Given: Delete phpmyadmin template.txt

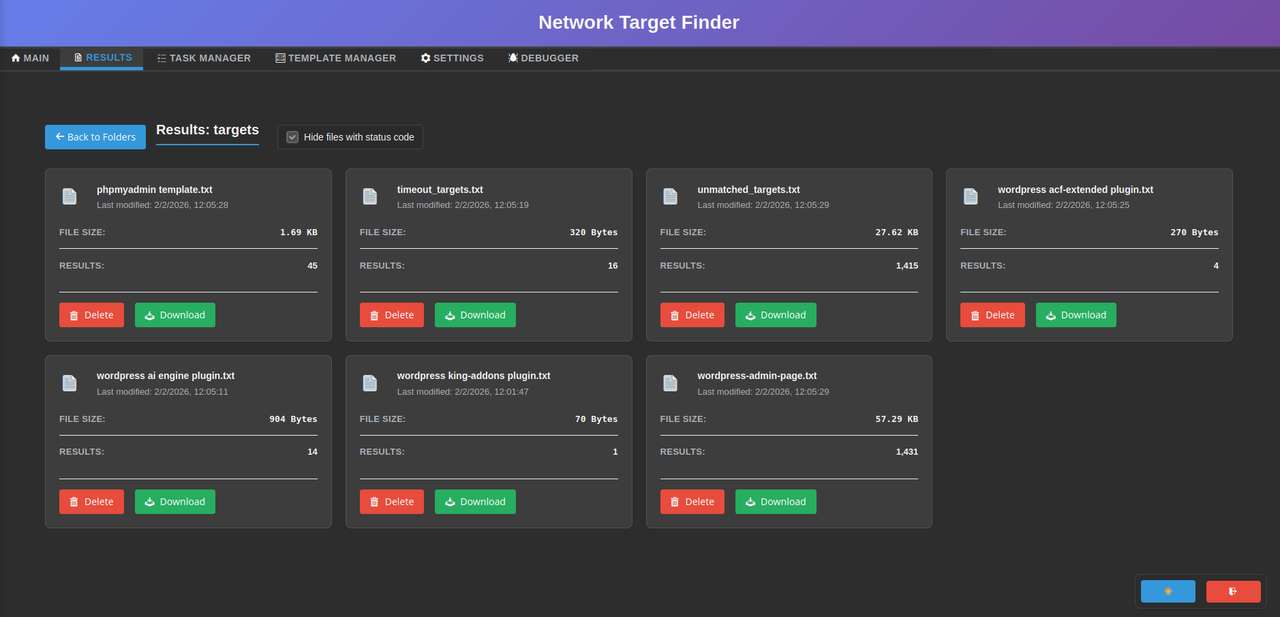Looking at the screenshot, I should click(92, 315).
